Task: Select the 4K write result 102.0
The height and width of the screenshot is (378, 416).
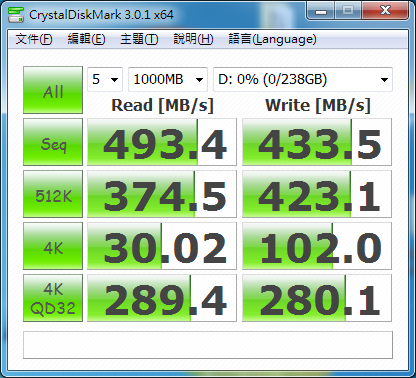Action: pyautogui.click(x=317, y=246)
